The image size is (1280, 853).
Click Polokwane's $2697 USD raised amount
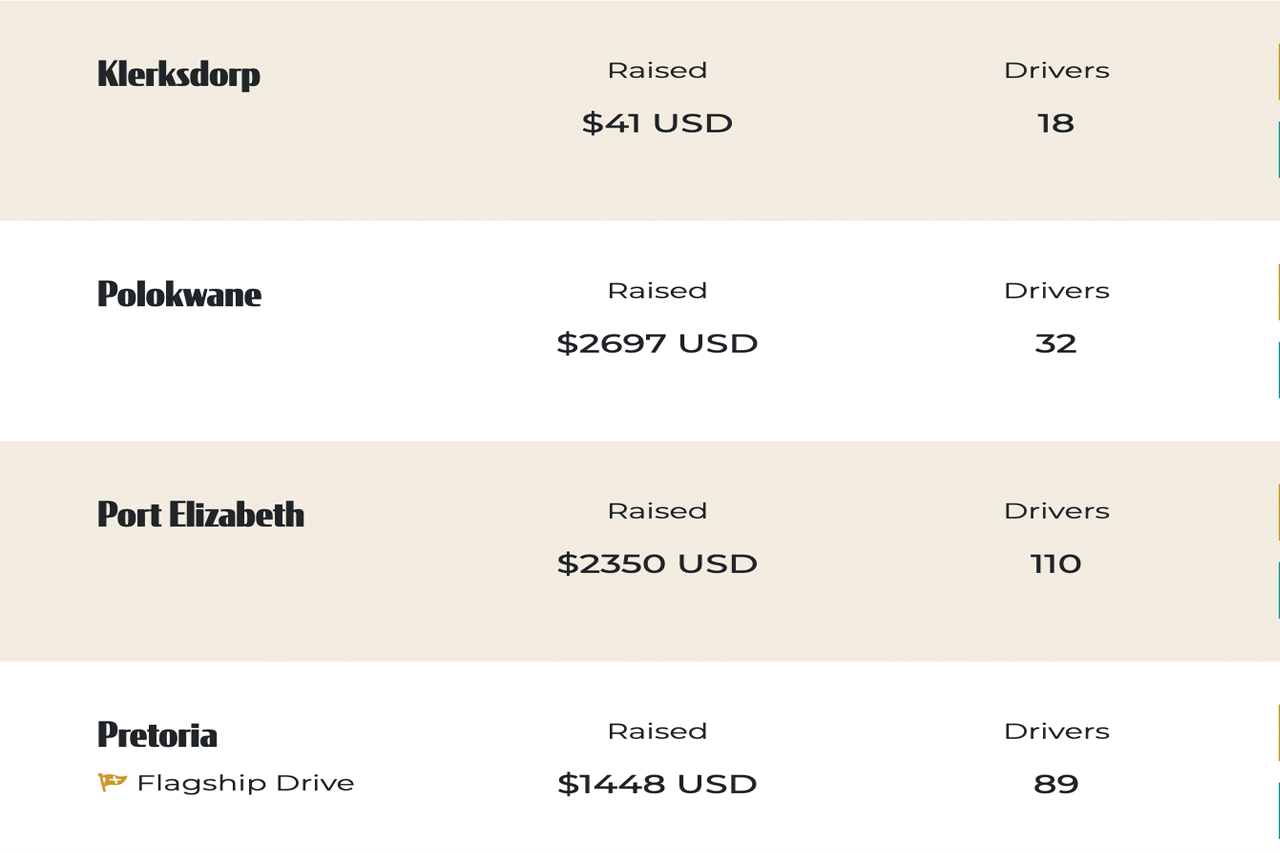[657, 343]
